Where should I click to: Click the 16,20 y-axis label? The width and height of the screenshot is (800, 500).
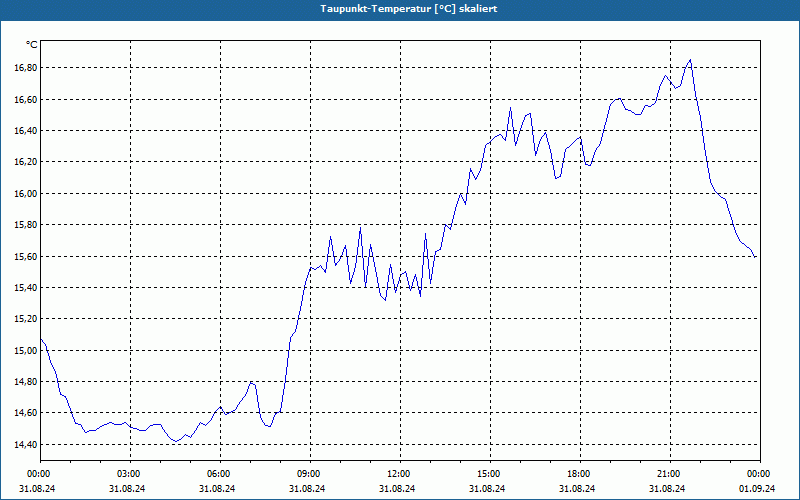pyautogui.click(x=26, y=162)
